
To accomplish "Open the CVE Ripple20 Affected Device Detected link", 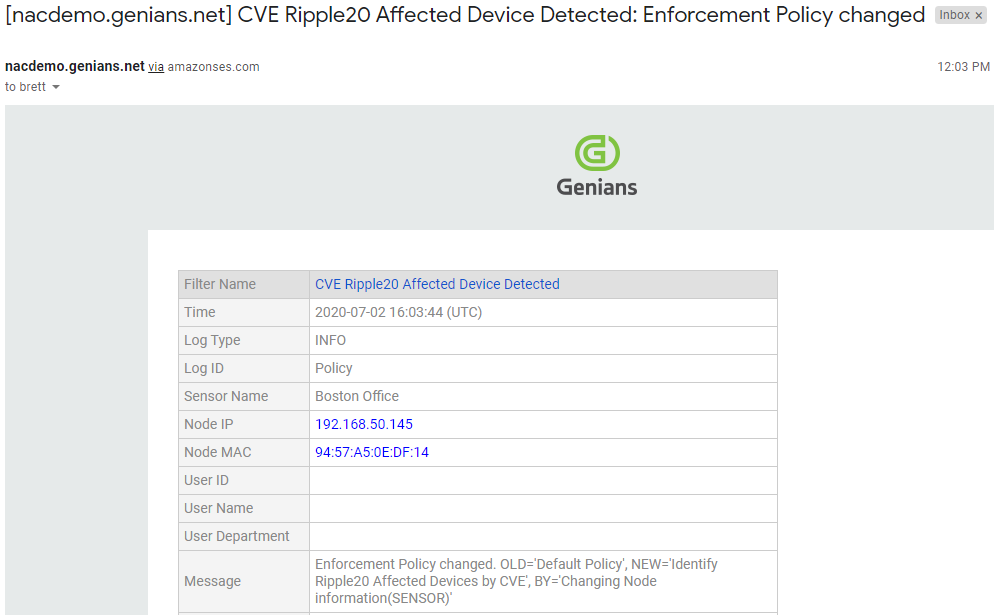I will pos(437,284).
